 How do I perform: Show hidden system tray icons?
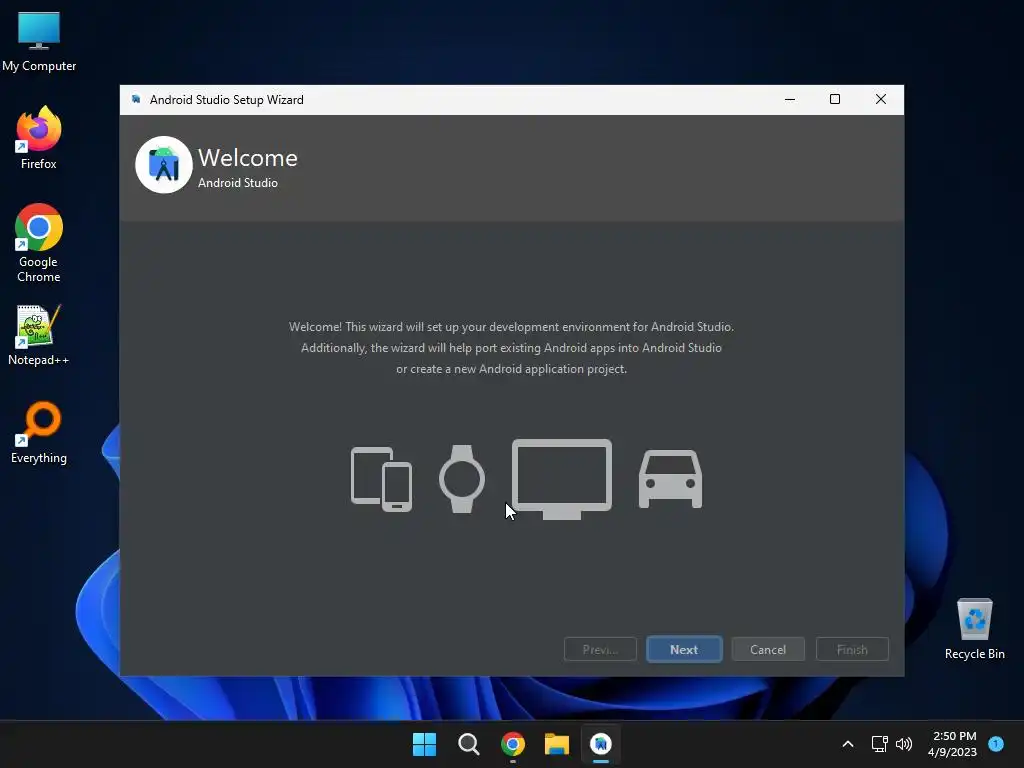coord(848,744)
